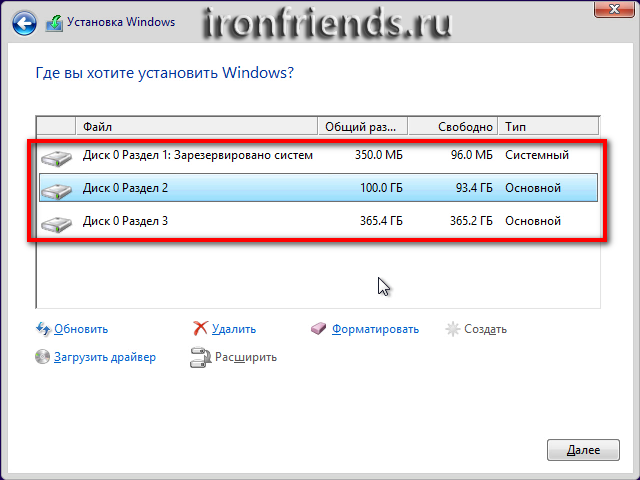Screen dimensions: 640x480
Task: Click the drive icon for Partition 1
Action: coord(57,156)
